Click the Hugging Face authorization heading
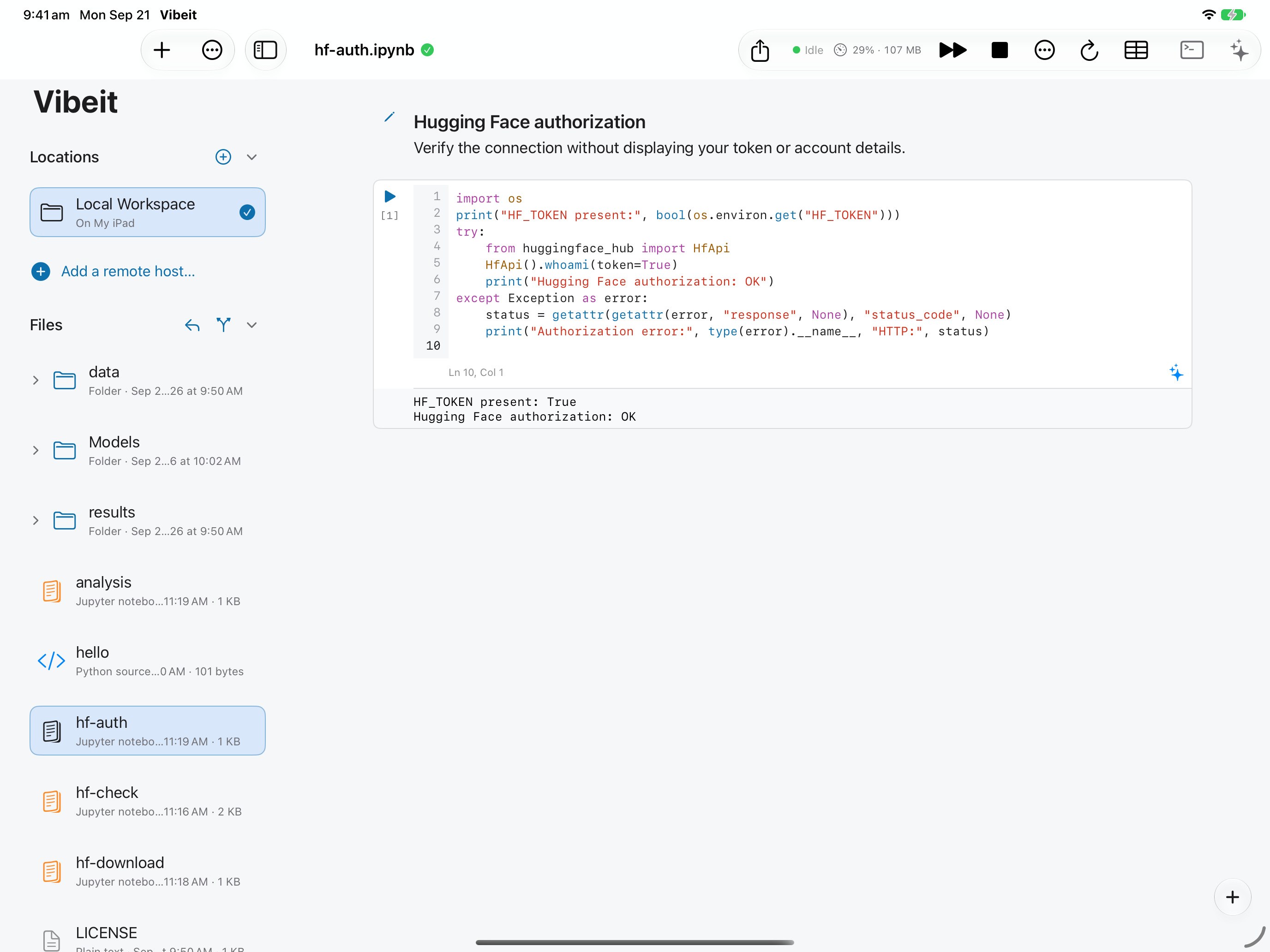The image size is (1270, 952). pos(529,122)
